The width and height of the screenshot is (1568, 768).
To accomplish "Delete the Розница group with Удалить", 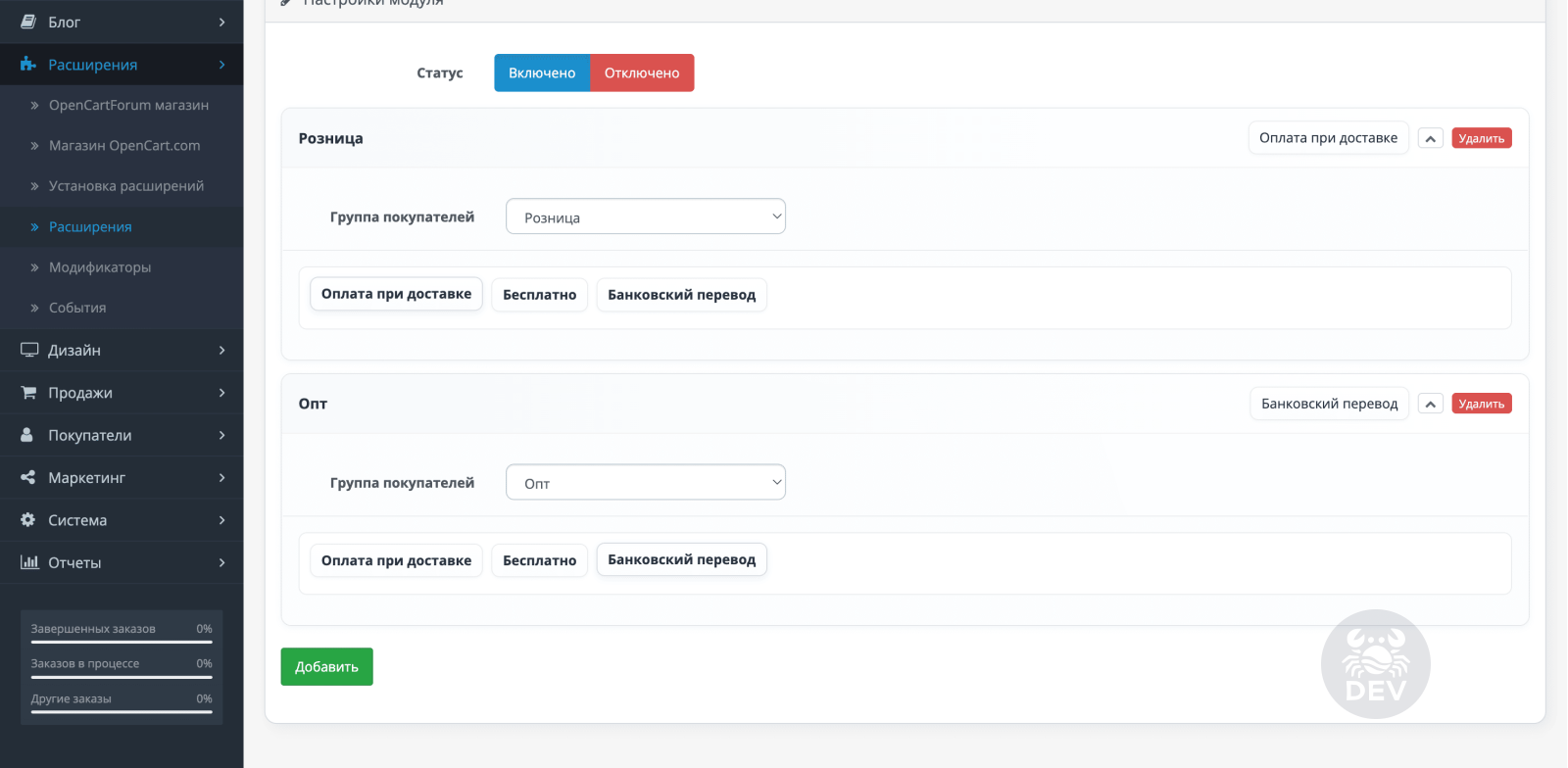I will (x=1481, y=138).
